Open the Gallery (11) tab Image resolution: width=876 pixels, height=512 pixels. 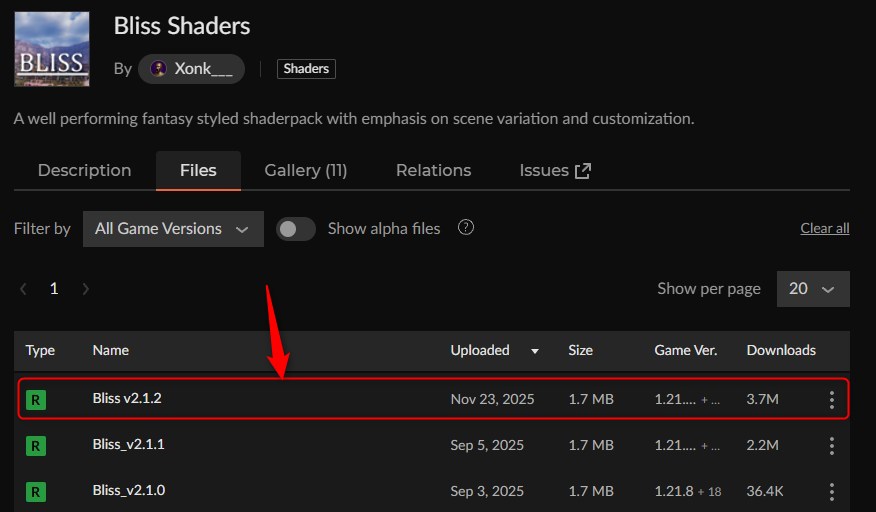[306, 170]
